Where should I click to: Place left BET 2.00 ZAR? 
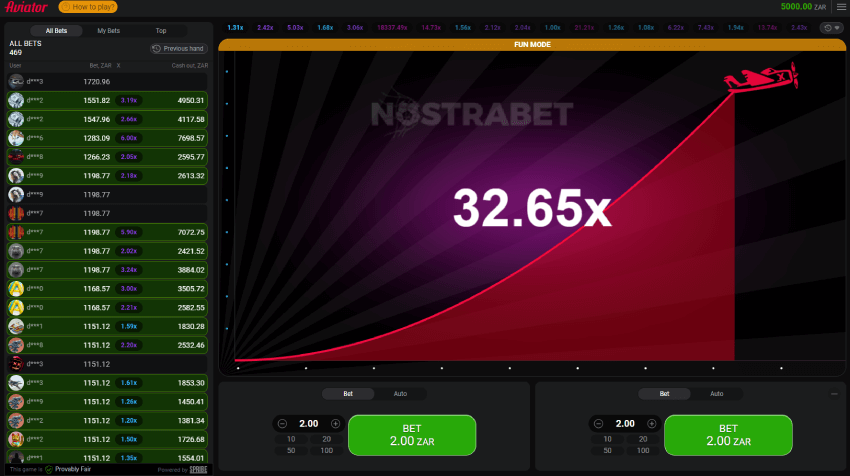[x=412, y=435]
